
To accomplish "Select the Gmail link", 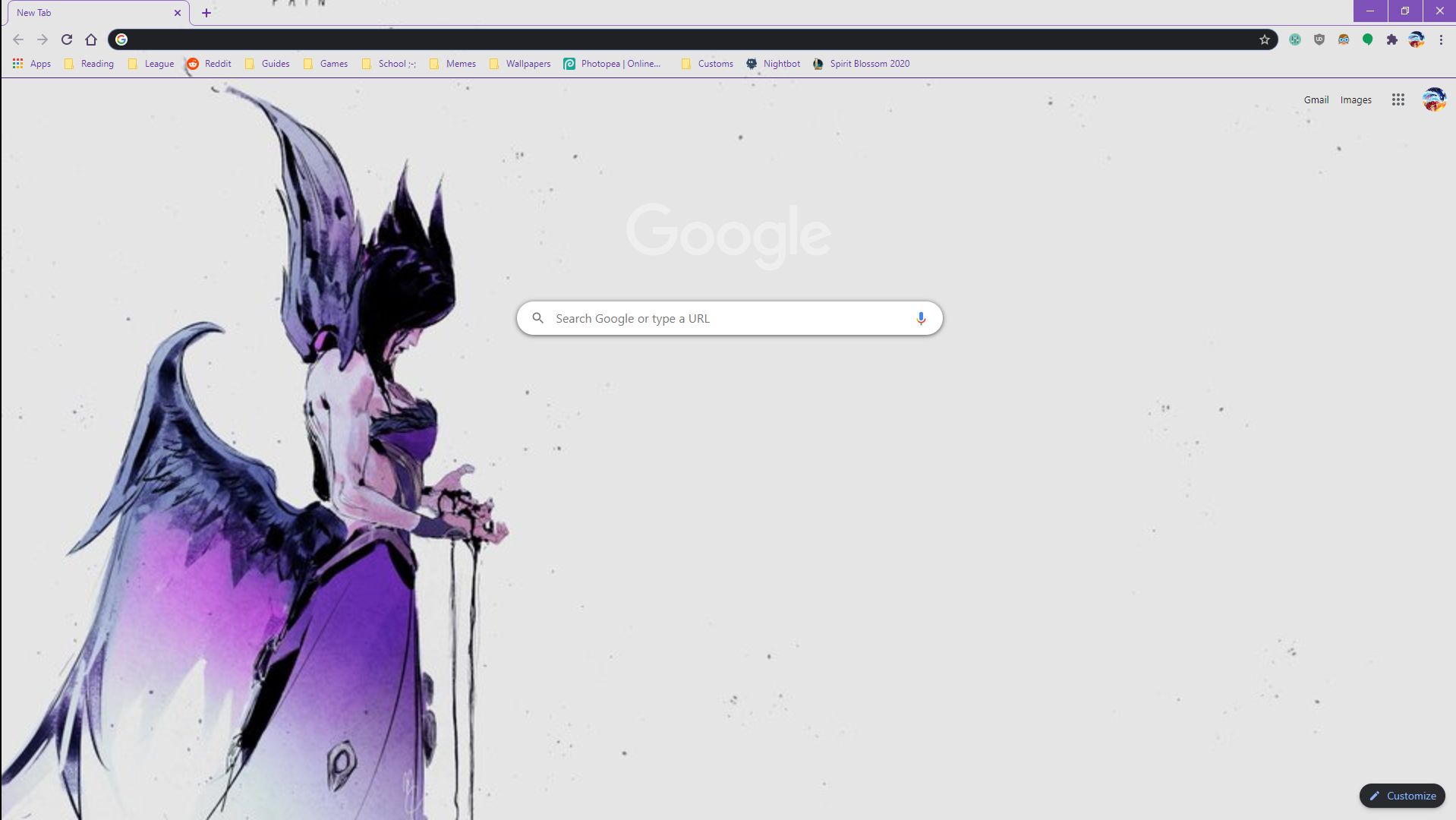I will pos(1316,99).
